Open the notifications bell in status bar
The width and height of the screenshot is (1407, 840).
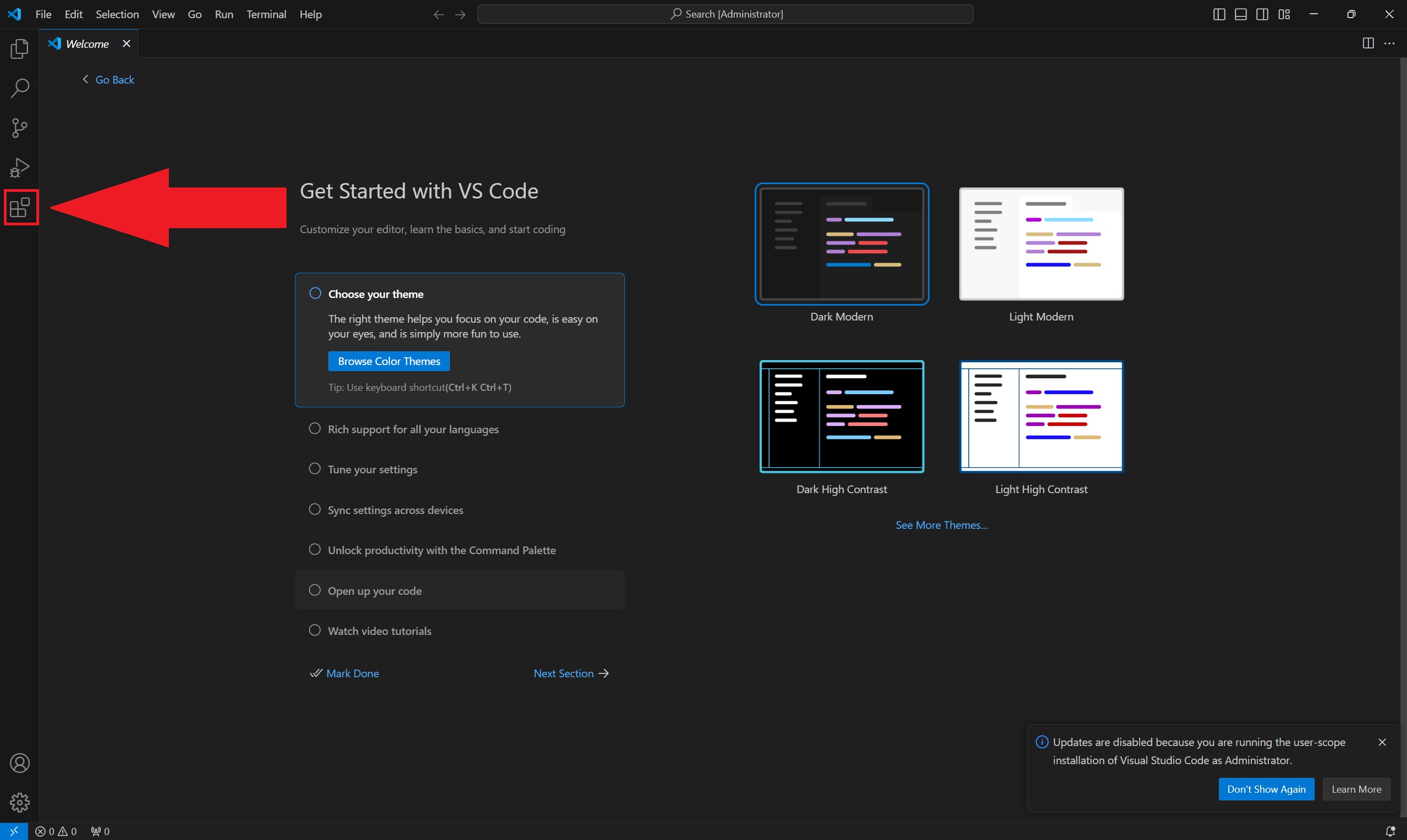[x=1389, y=831]
